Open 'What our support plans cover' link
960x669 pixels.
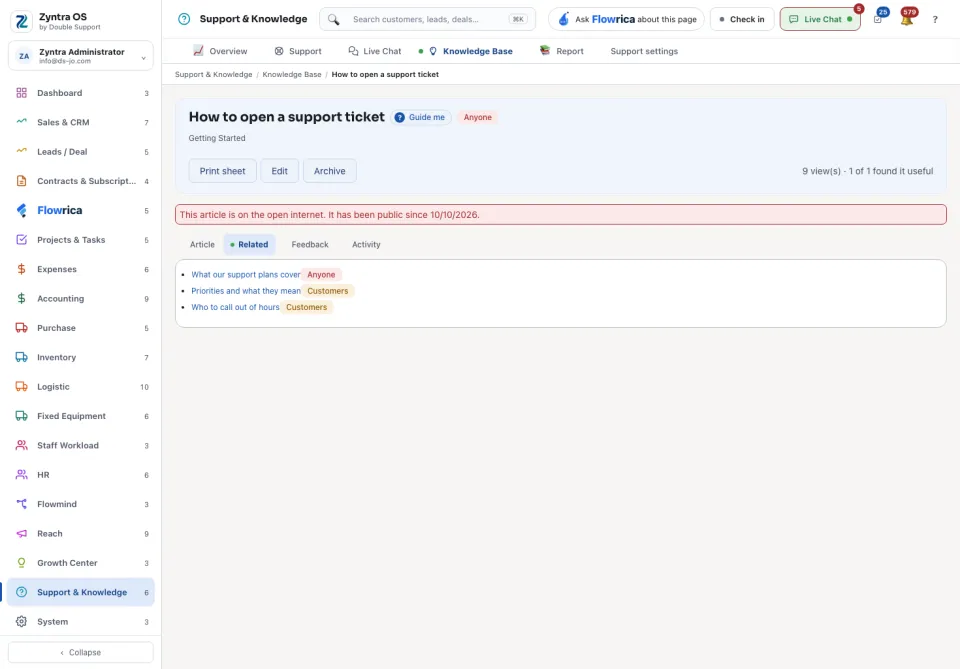tap(246, 275)
